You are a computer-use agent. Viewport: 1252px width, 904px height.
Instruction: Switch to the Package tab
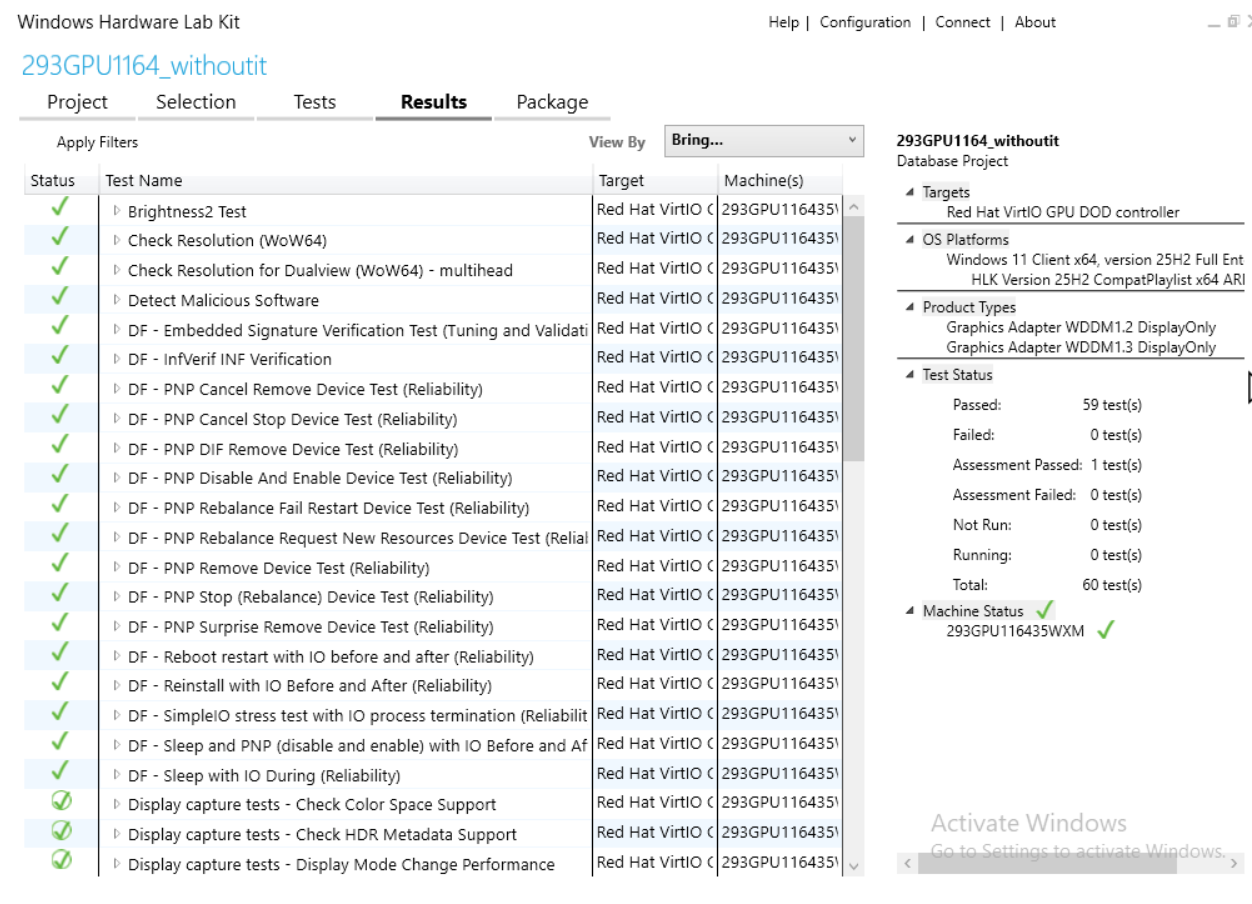(552, 102)
